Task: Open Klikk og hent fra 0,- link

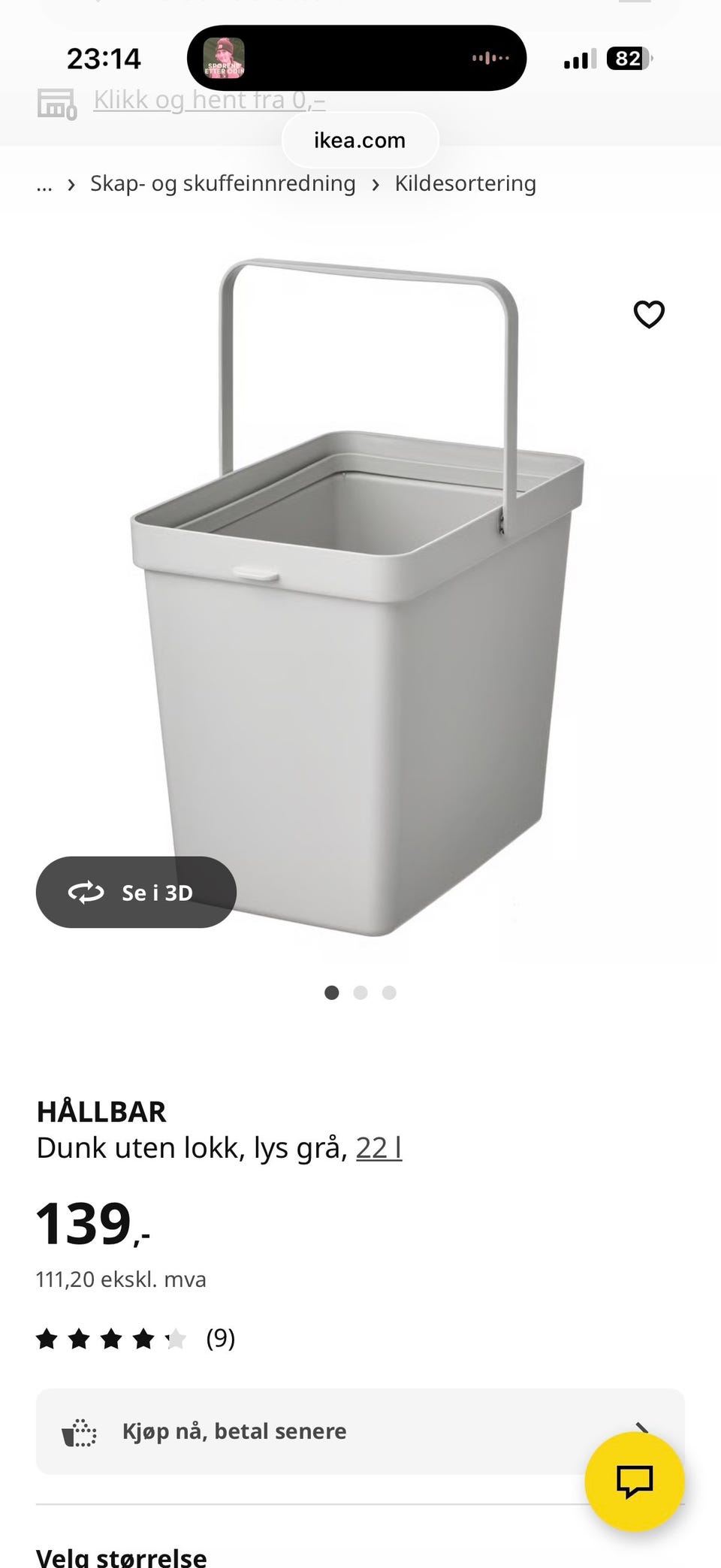Action: click(210, 100)
